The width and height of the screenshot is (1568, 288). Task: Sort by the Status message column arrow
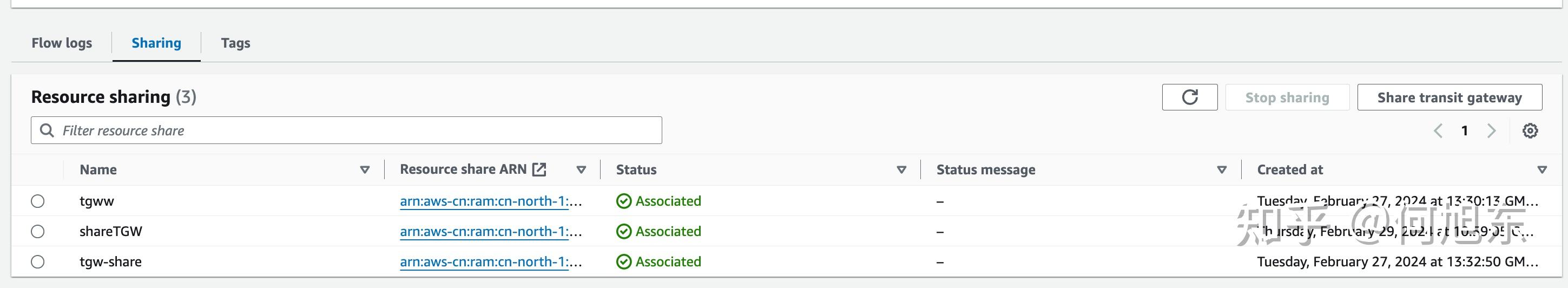(x=1221, y=170)
